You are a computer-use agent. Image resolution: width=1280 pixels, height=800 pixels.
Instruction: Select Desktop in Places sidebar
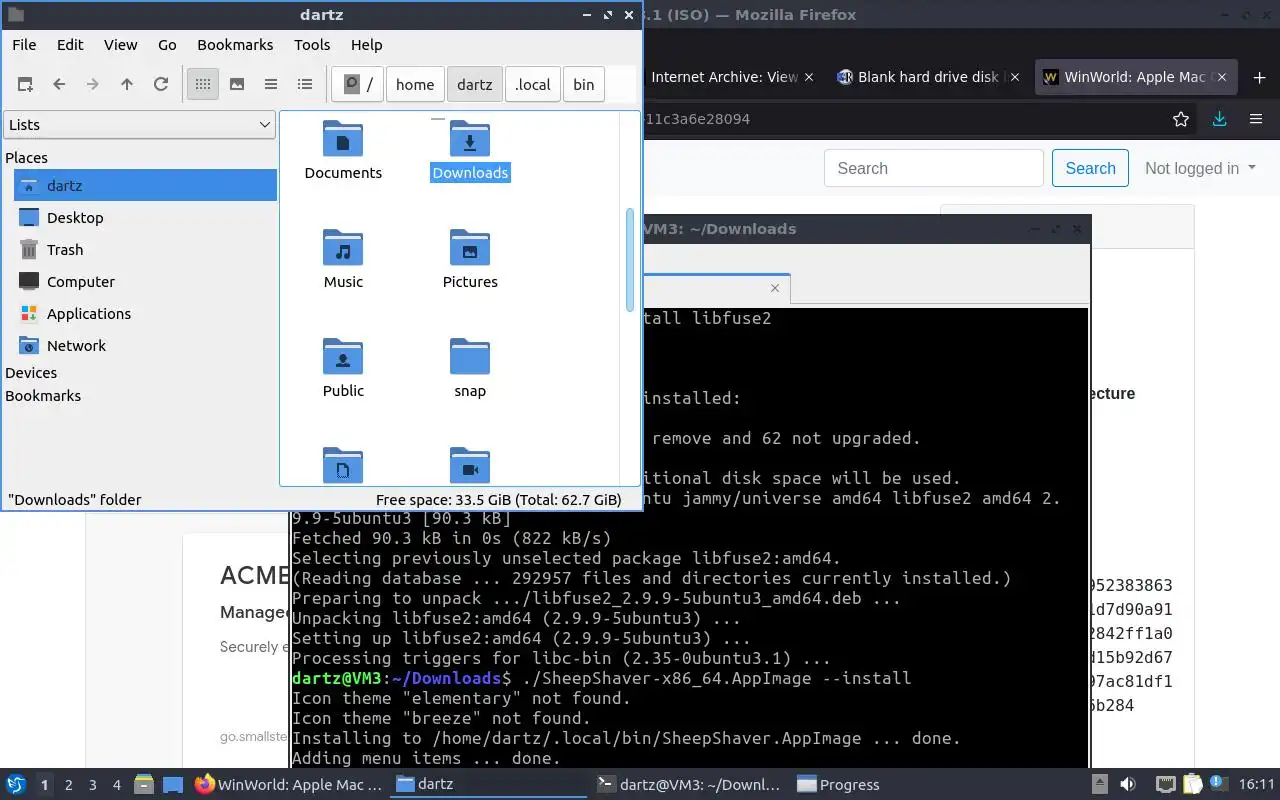pos(146,218)
